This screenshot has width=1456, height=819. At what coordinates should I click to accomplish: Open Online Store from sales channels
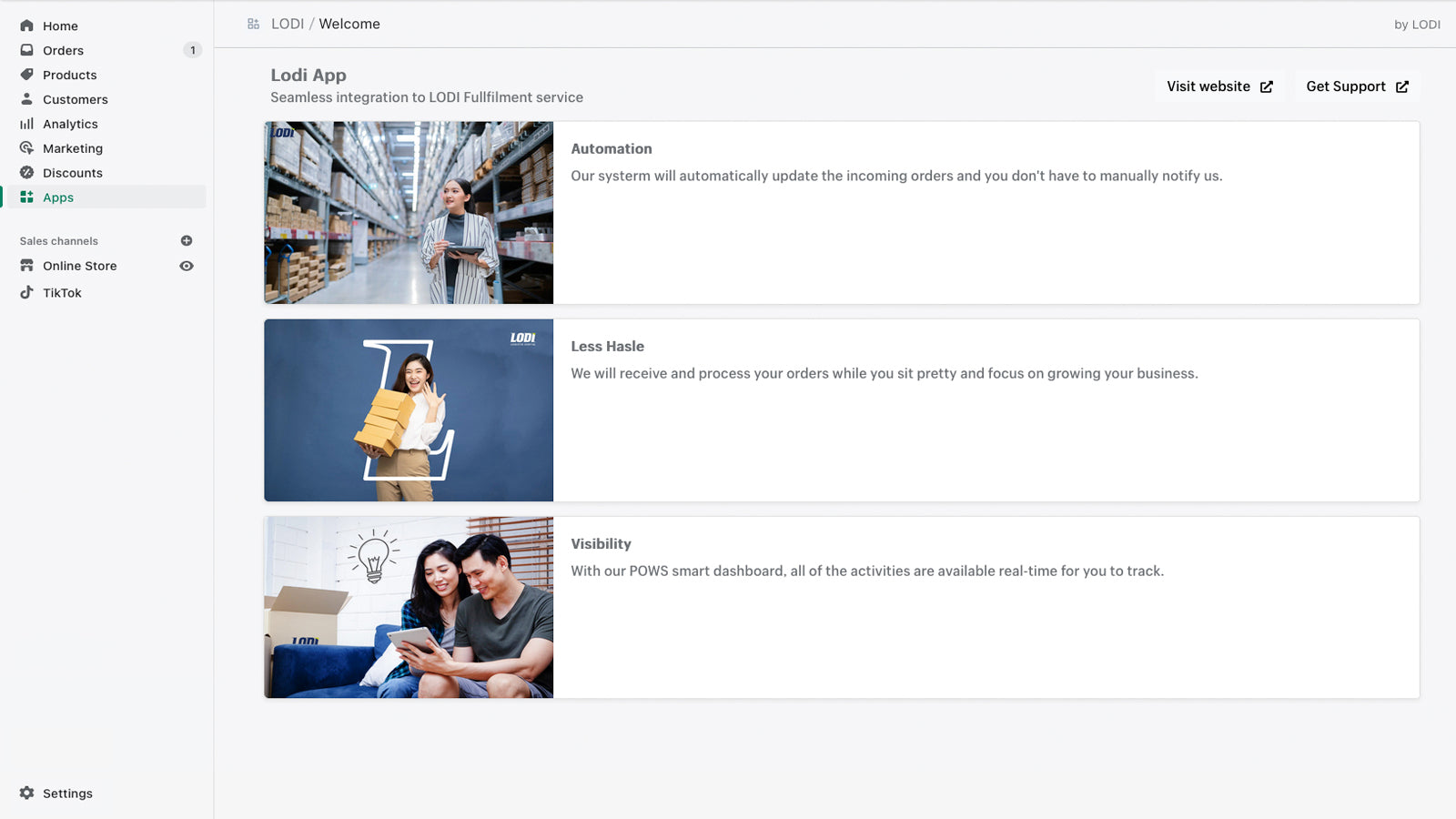pyautogui.click(x=80, y=266)
